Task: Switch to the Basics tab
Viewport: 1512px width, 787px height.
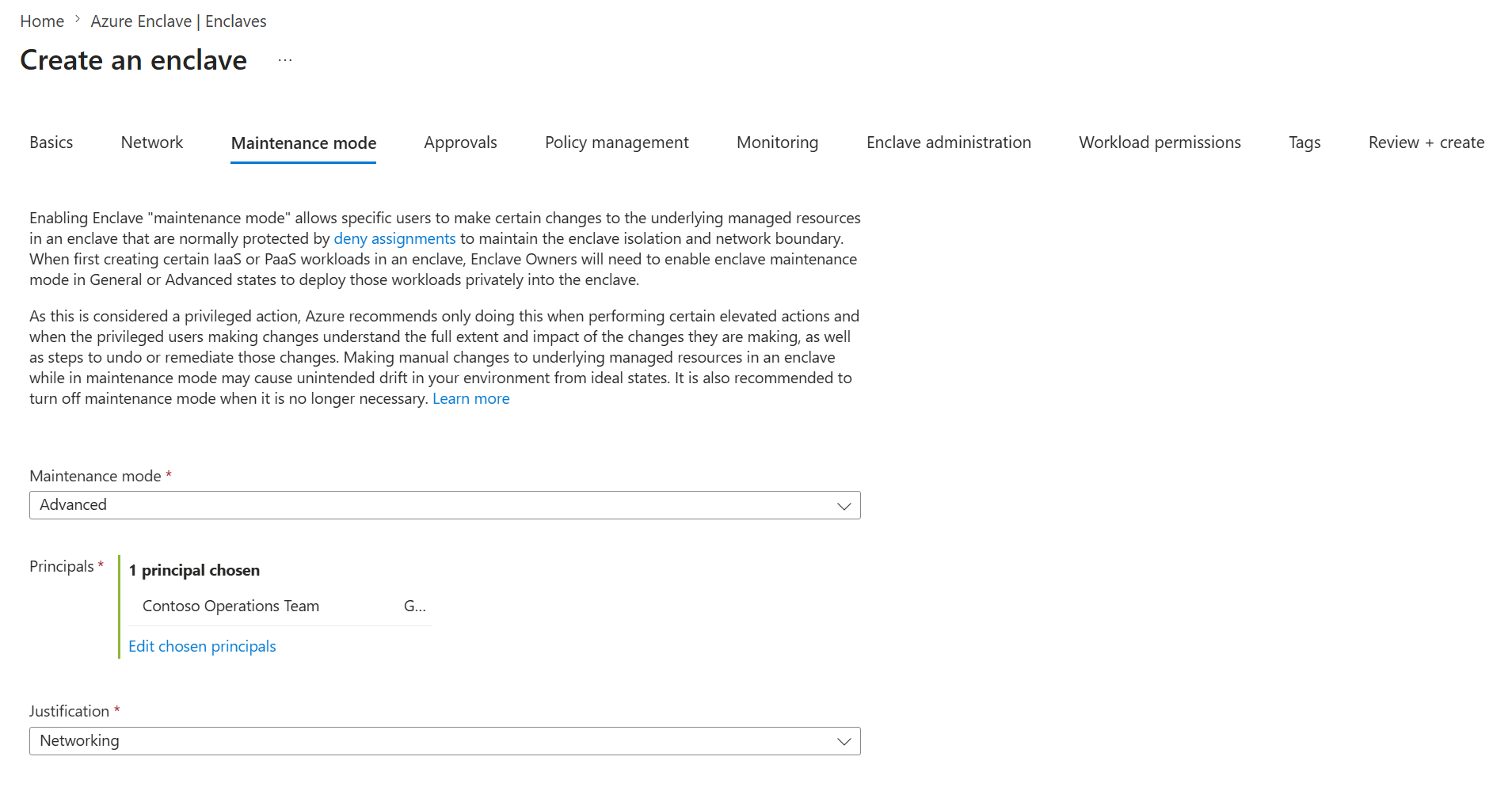Action: pos(51,143)
